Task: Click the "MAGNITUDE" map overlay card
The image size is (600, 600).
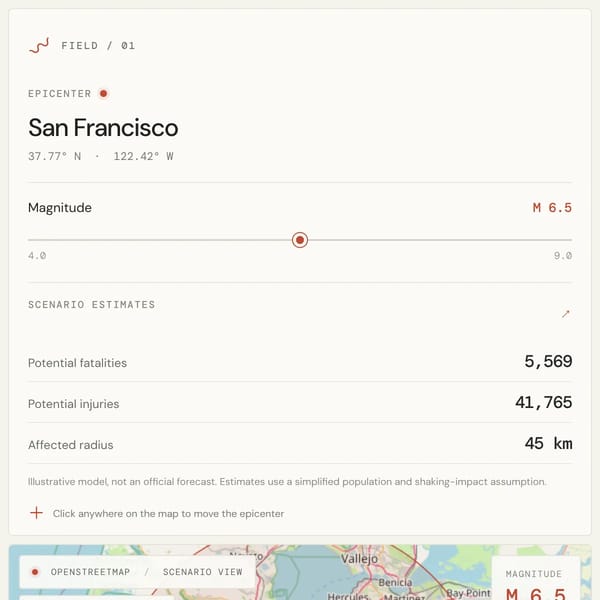Action: point(535,578)
